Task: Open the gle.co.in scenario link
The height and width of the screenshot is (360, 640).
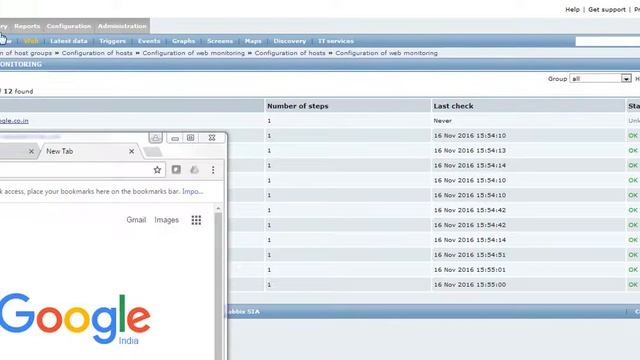Action: tap(14, 121)
